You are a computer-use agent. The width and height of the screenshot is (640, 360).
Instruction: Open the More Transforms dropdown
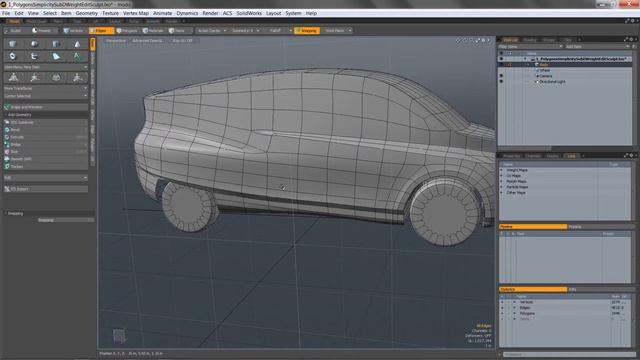tap(46, 88)
